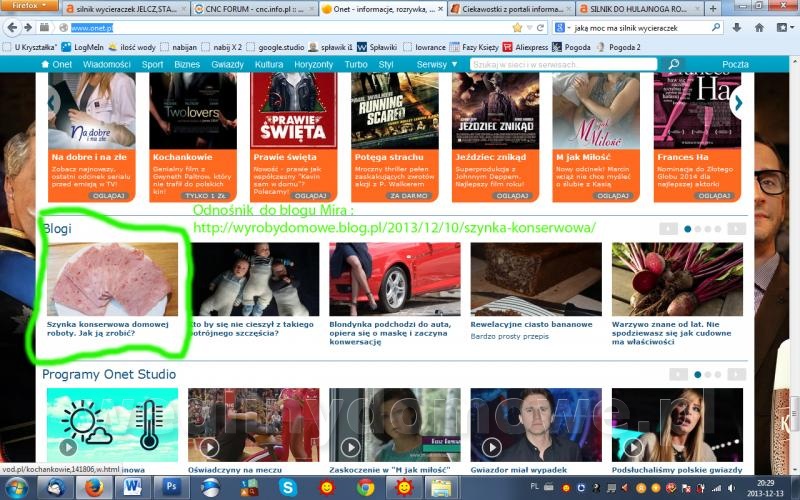Viewport: 800px width, 500px height.
Task: Switch to the silnik wycieraczek JELCZ tab
Action: [x=126, y=9]
